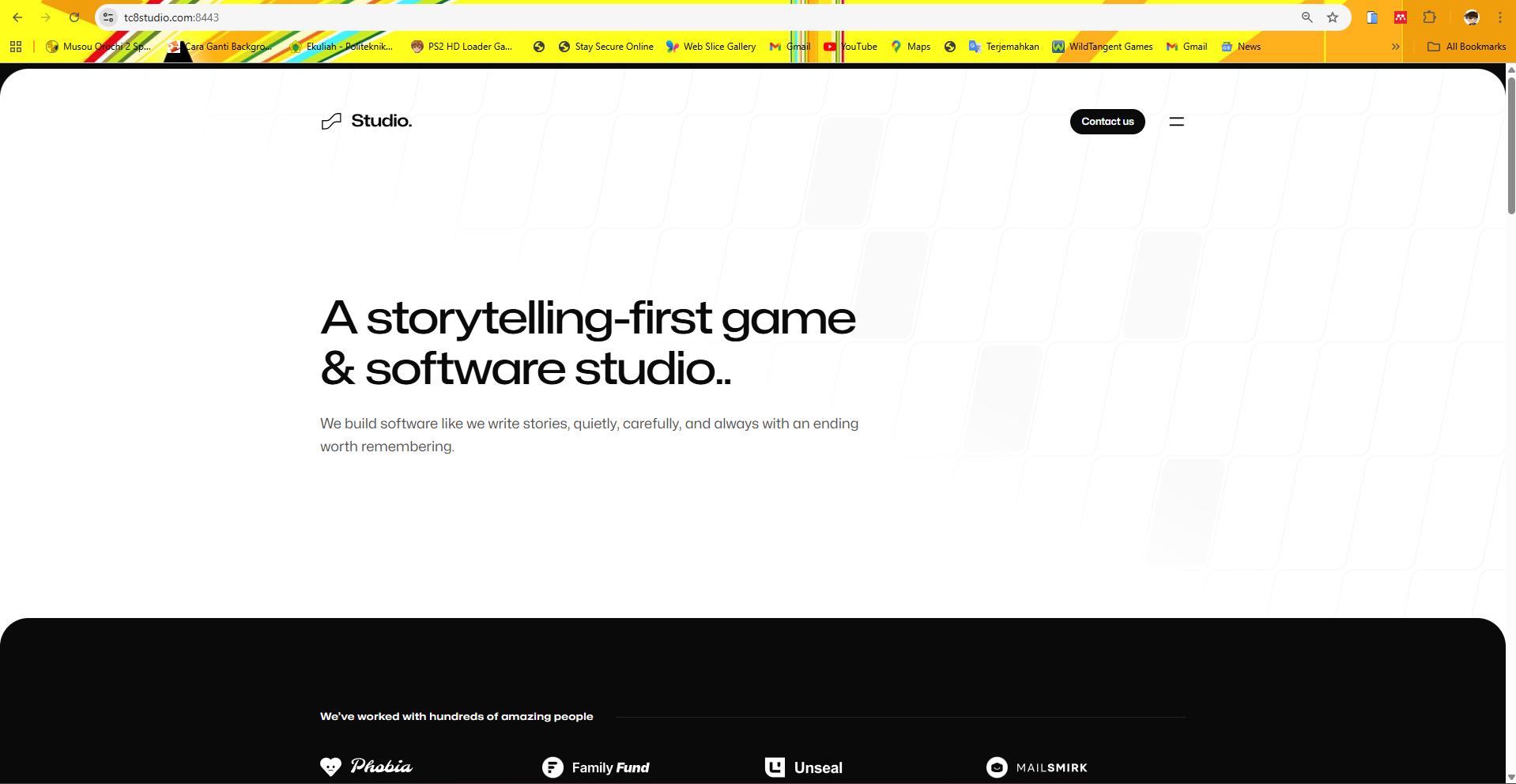1516x784 pixels.
Task: Open the All Bookmarks folder
Action: coord(1466,47)
